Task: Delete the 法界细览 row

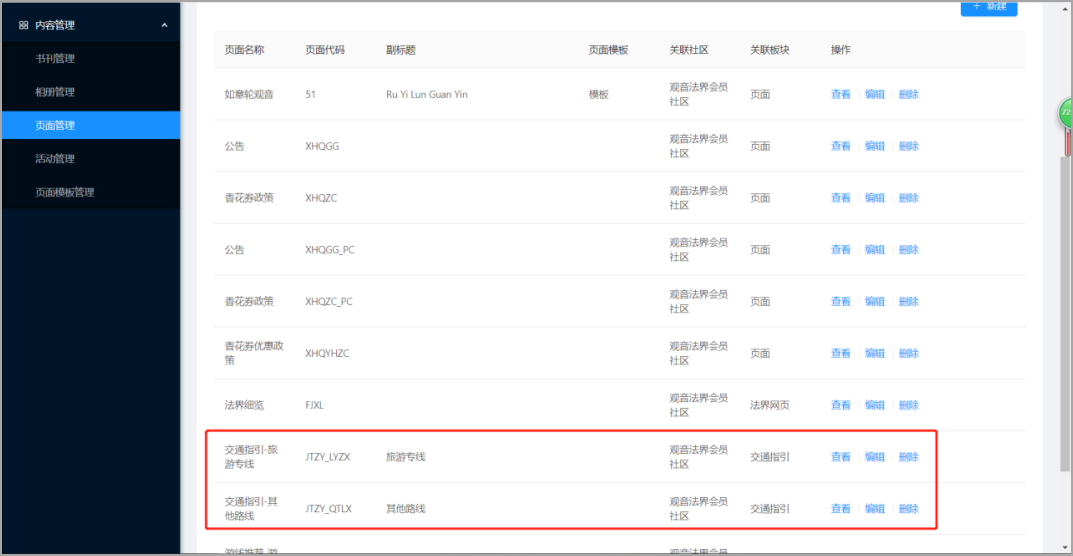Action: point(909,405)
